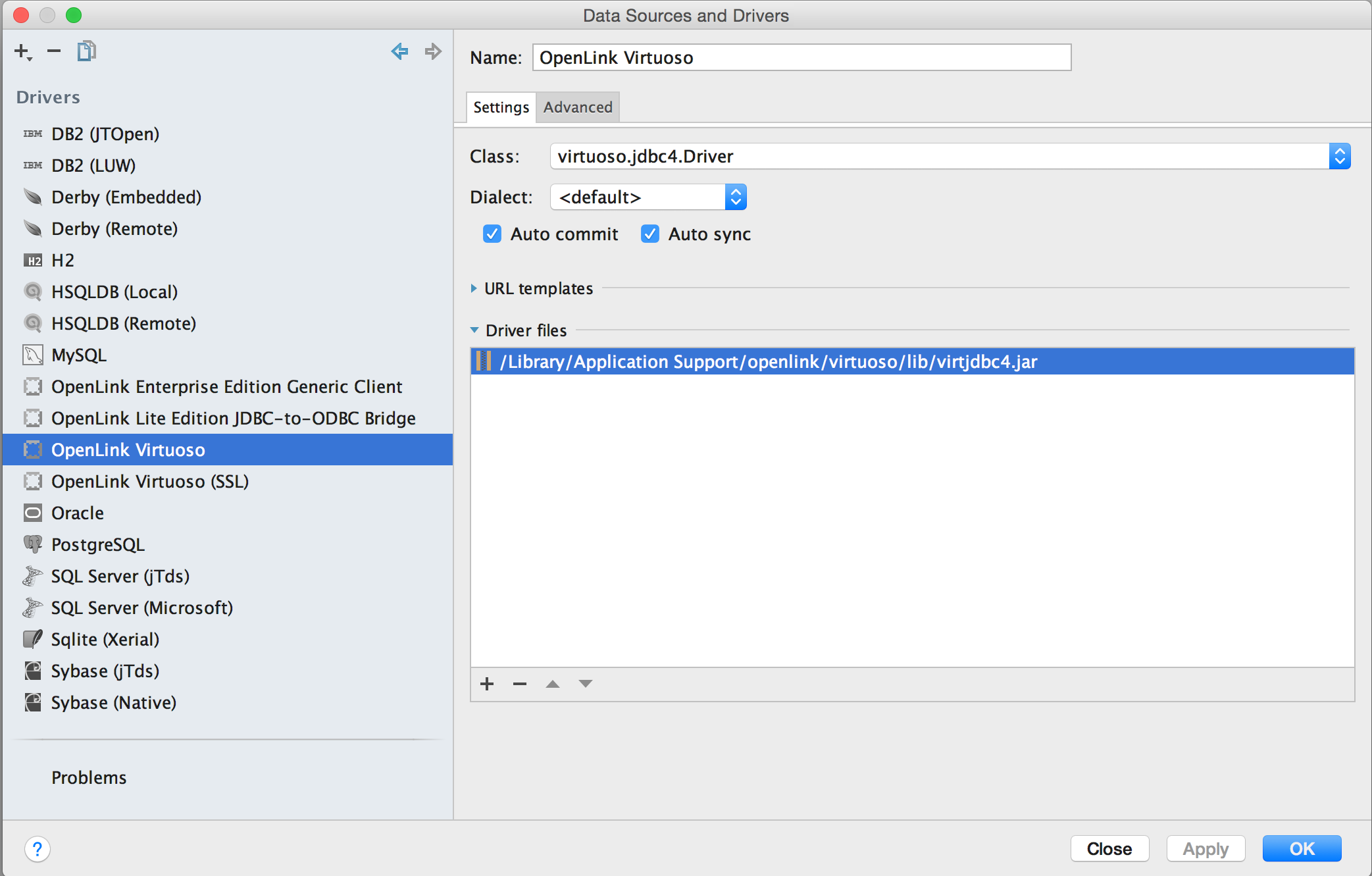
Task: Click the H2 driver icon
Action: pyautogui.click(x=33, y=260)
